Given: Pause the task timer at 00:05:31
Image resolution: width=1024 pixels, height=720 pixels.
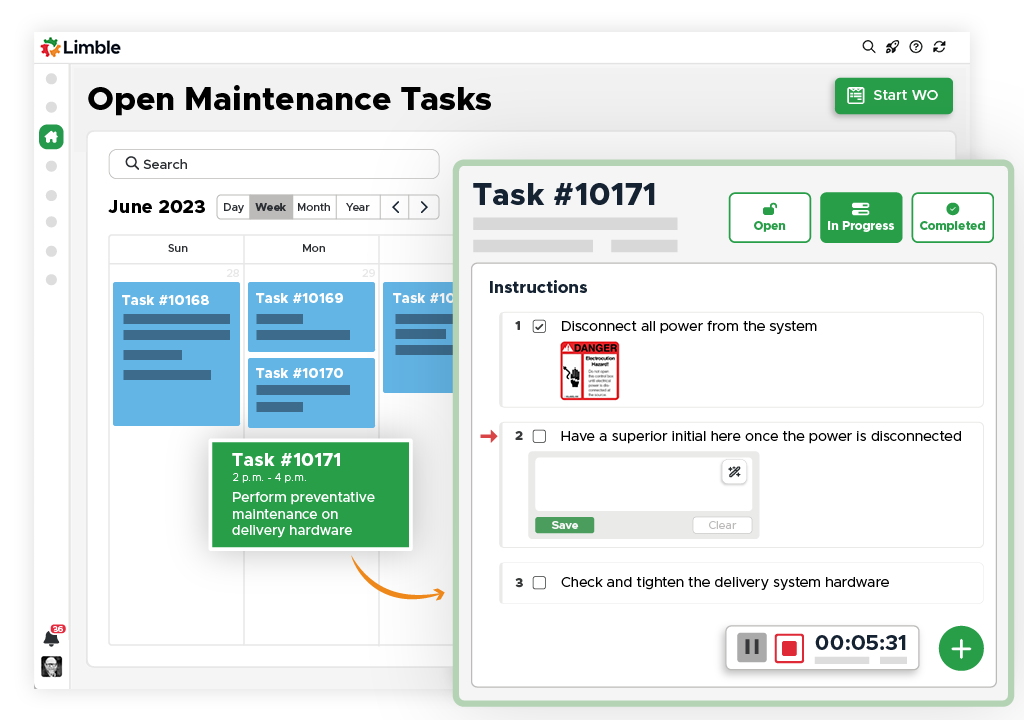Looking at the screenshot, I should click(x=751, y=647).
